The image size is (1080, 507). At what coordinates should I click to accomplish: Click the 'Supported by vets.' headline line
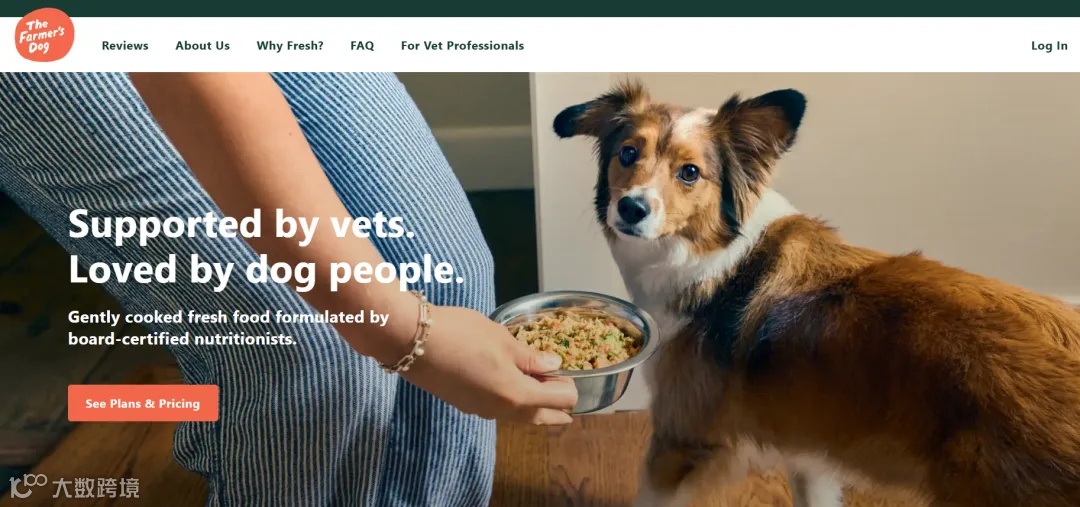pos(242,225)
